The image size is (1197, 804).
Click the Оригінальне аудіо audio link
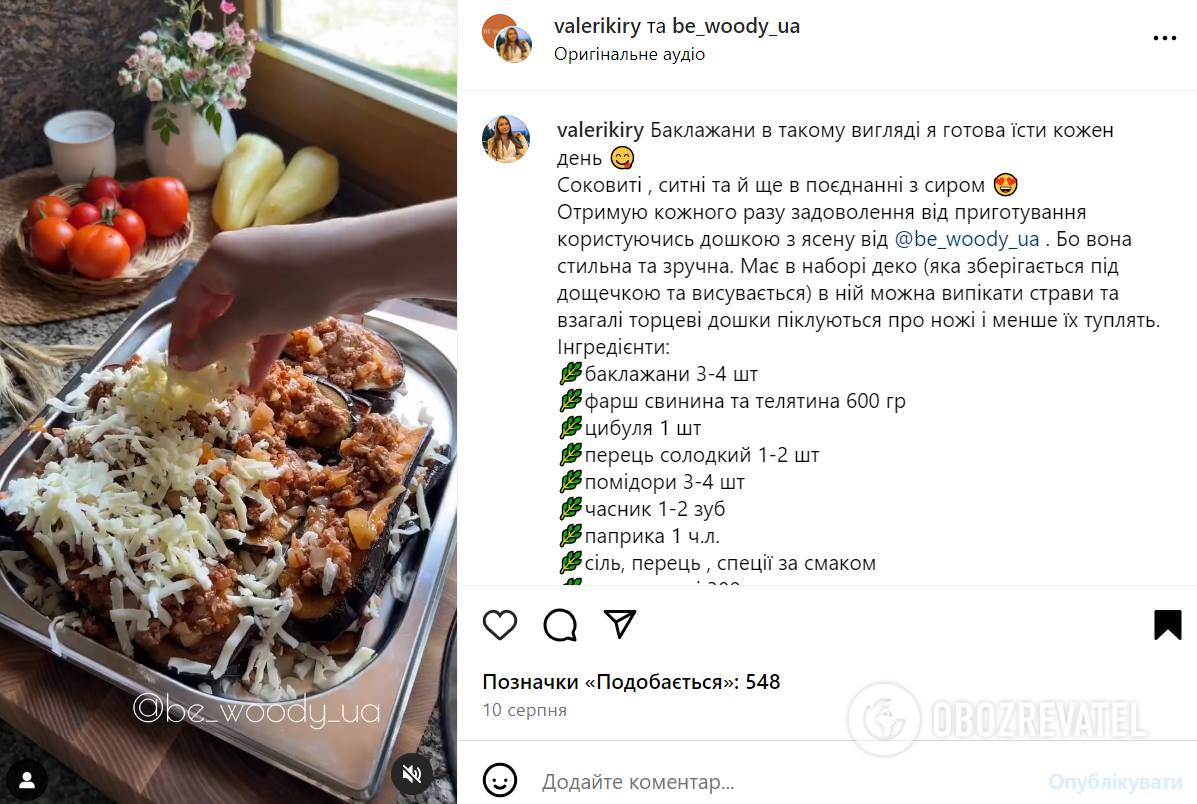[629, 54]
